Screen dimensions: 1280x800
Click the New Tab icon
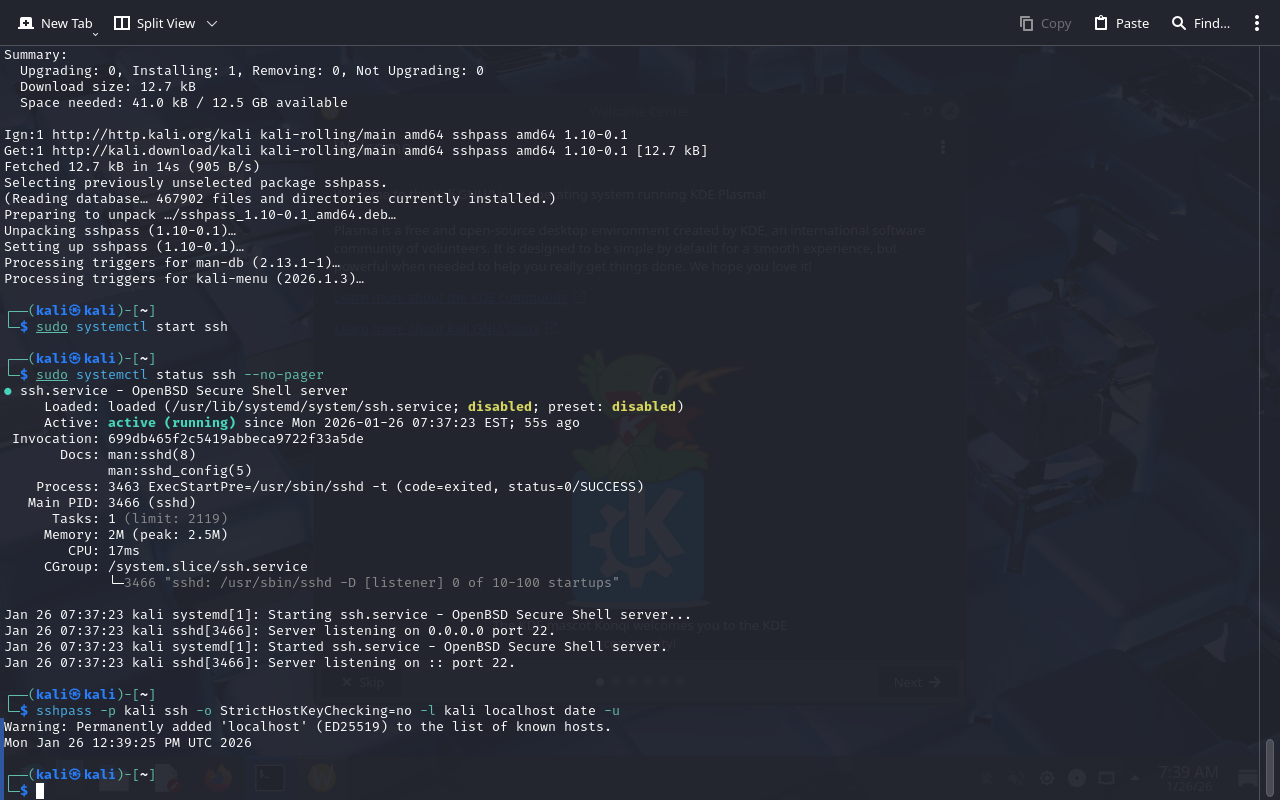coord(26,23)
